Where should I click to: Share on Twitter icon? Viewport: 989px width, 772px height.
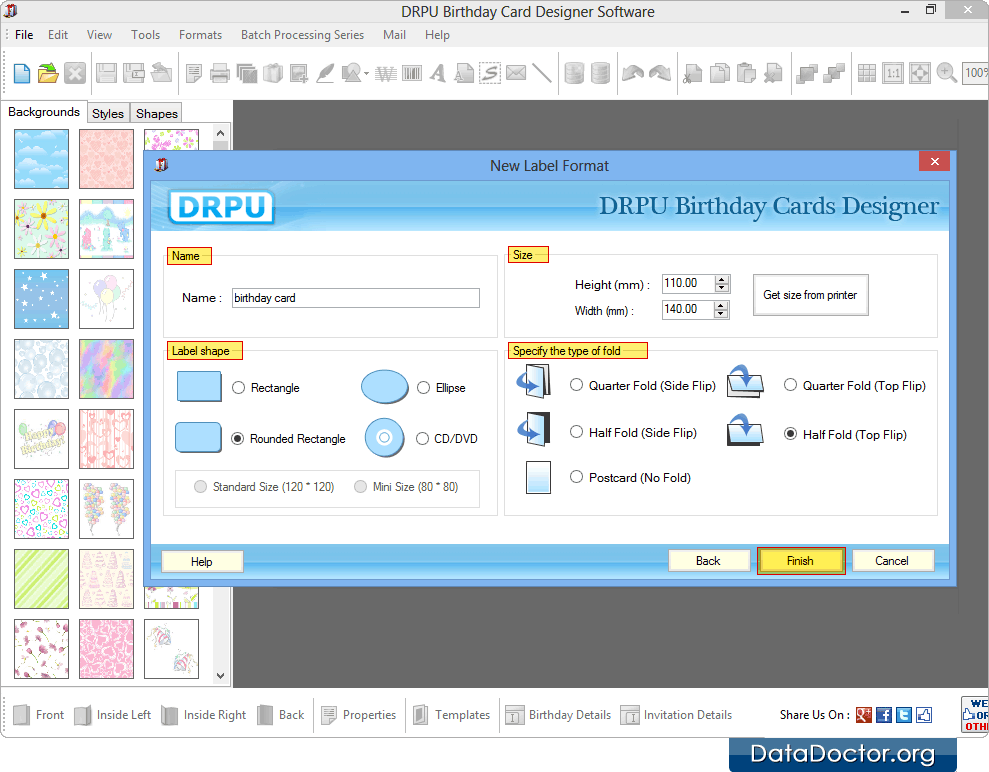coord(904,715)
